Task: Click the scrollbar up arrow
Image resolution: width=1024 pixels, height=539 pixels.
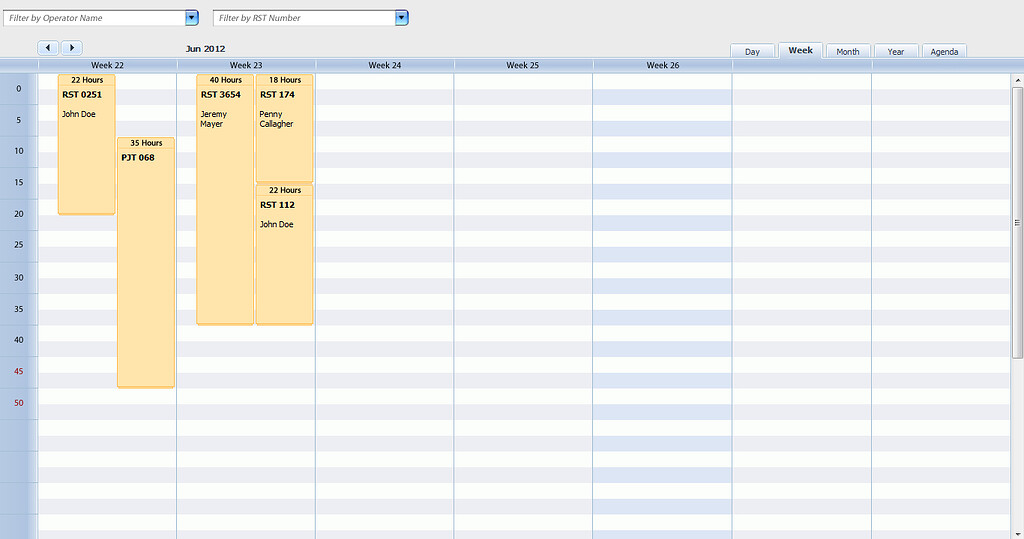Action: 1017,80
